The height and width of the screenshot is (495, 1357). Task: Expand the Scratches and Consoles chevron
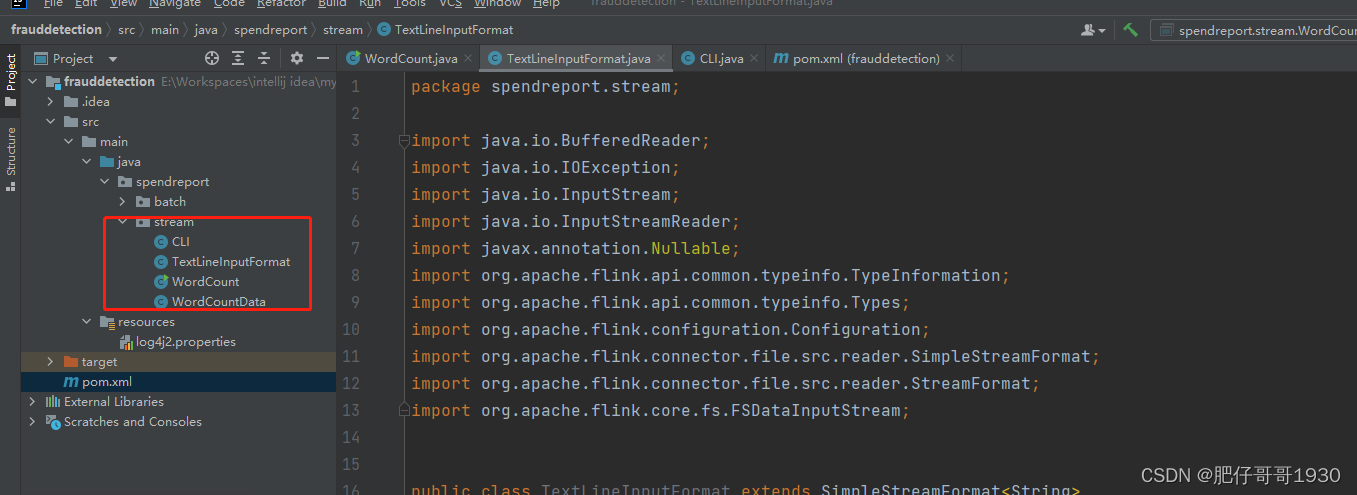[33, 421]
